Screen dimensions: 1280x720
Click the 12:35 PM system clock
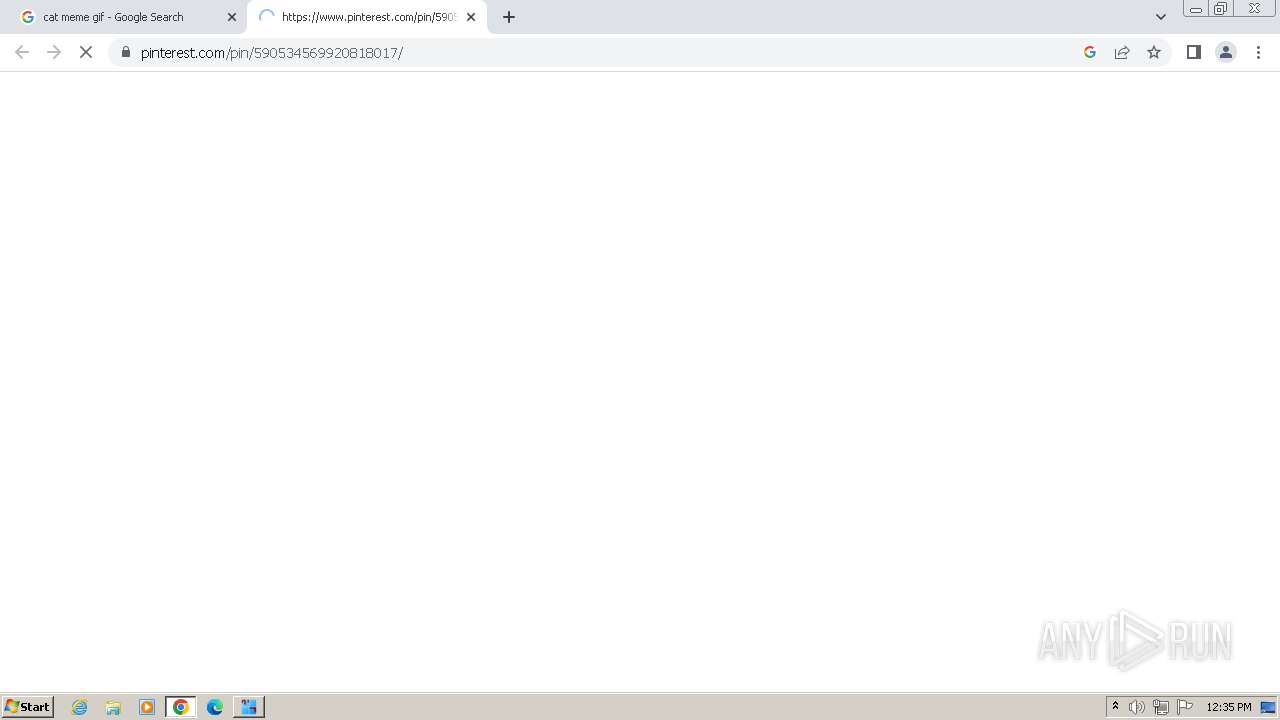point(1229,707)
